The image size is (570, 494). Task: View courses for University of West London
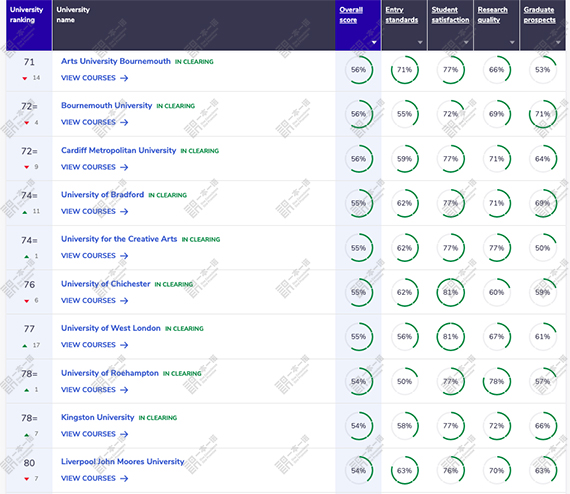(x=95, y=345)
